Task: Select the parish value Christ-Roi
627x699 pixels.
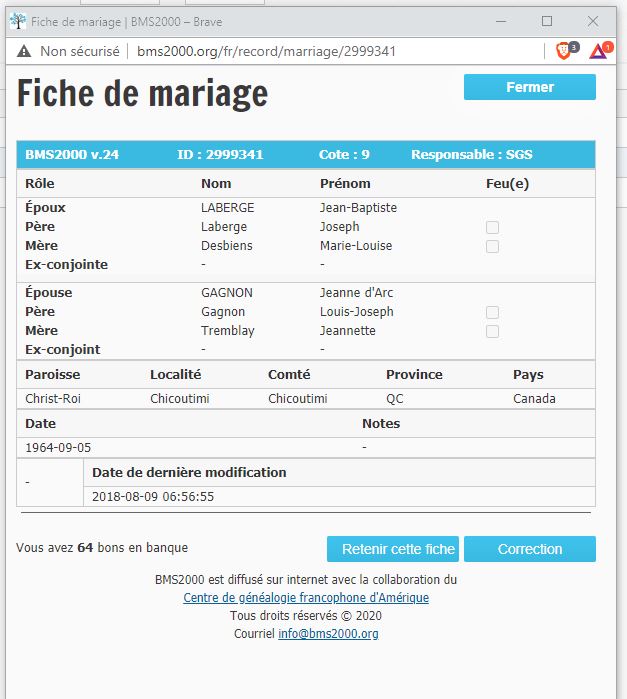Action: pos(53,399)
